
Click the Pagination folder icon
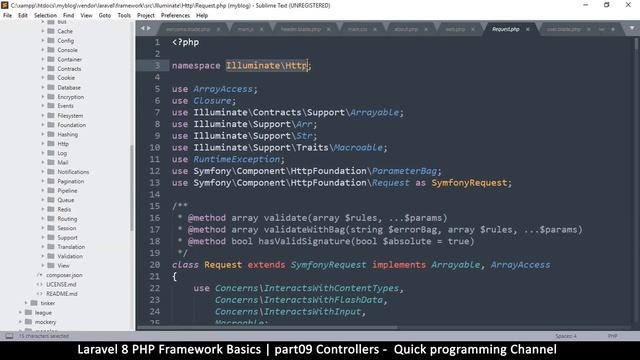click(x=51, y=181)
